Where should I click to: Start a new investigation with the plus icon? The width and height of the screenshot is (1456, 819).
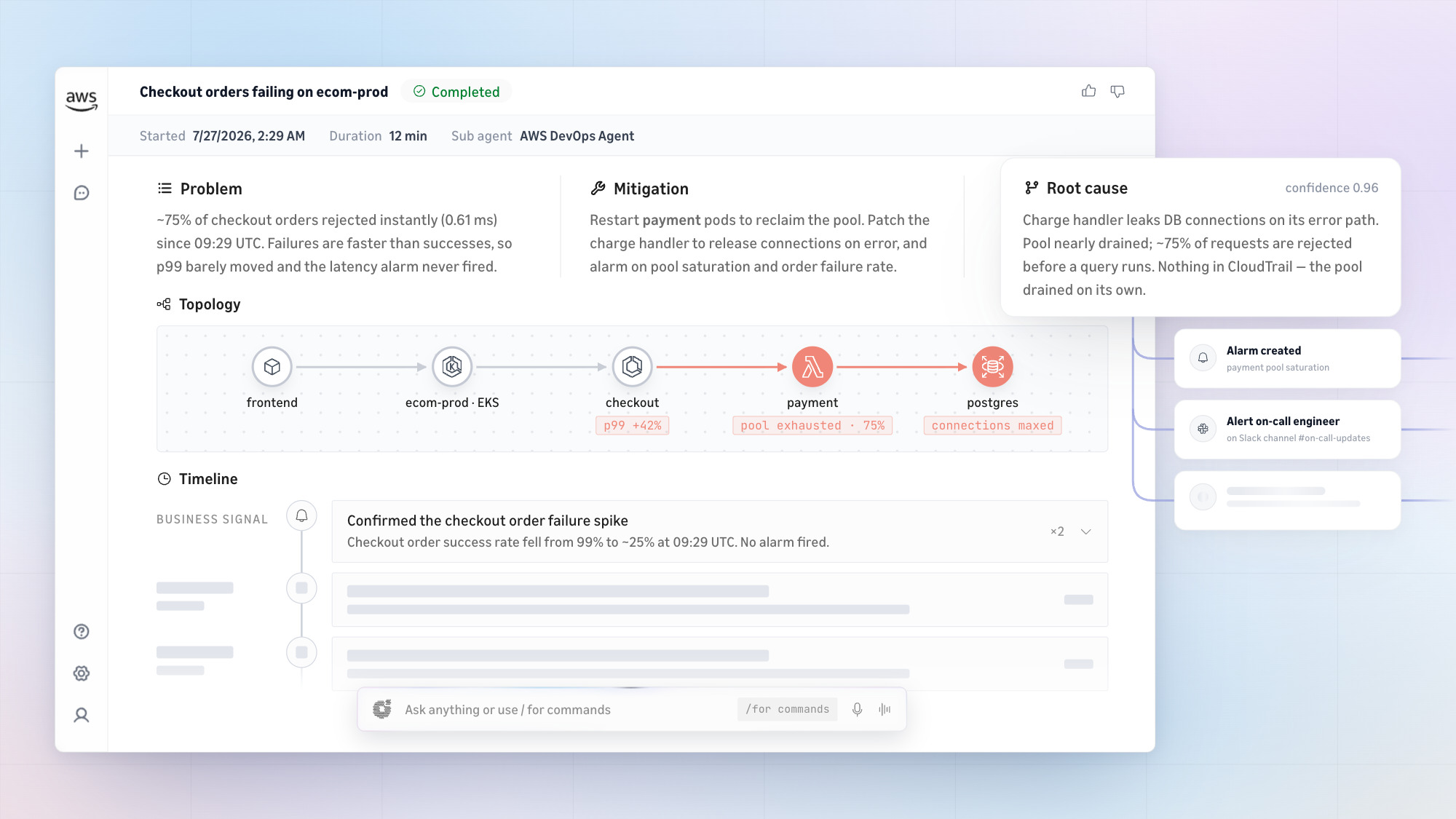click(x=82, y=151)
